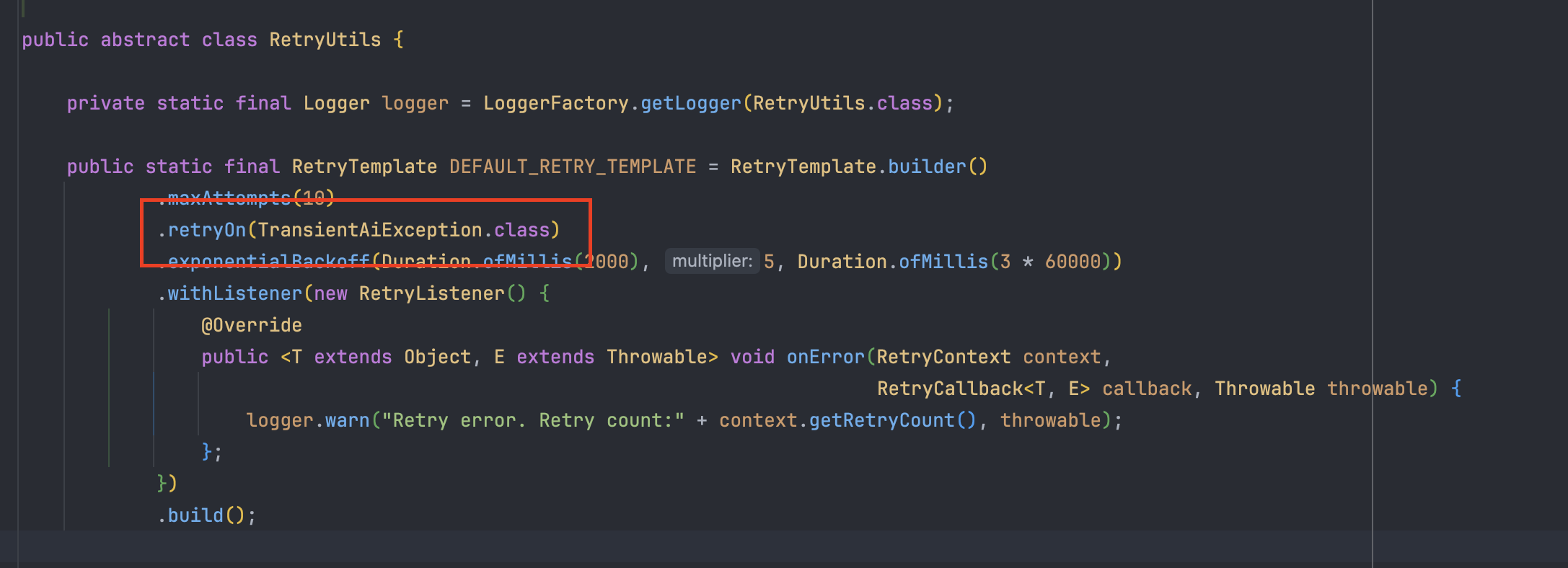Viewport: 1568px width, 568px height.
Task: Click the withListener method call
Action: point(235,293)
